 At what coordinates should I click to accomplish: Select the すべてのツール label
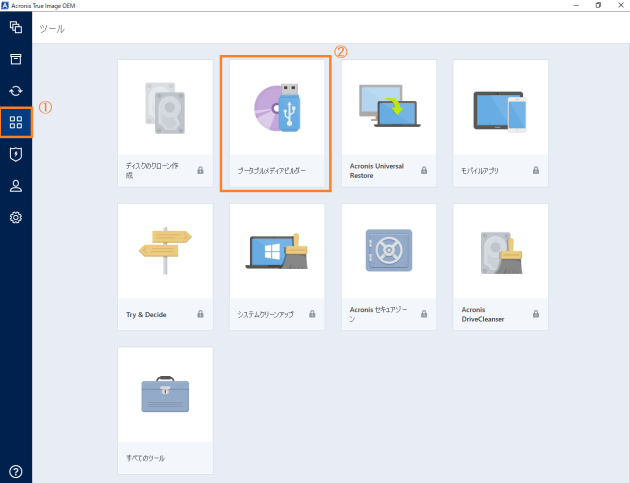pos(145,458)
